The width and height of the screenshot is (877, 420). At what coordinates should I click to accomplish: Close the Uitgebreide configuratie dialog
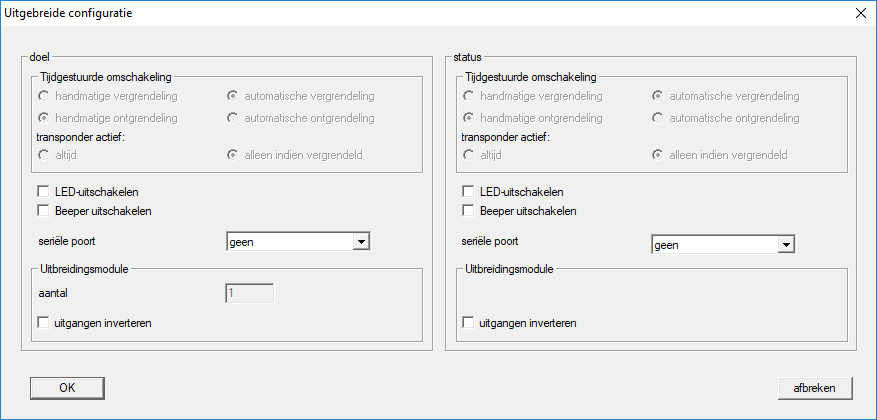pos(860,13)
